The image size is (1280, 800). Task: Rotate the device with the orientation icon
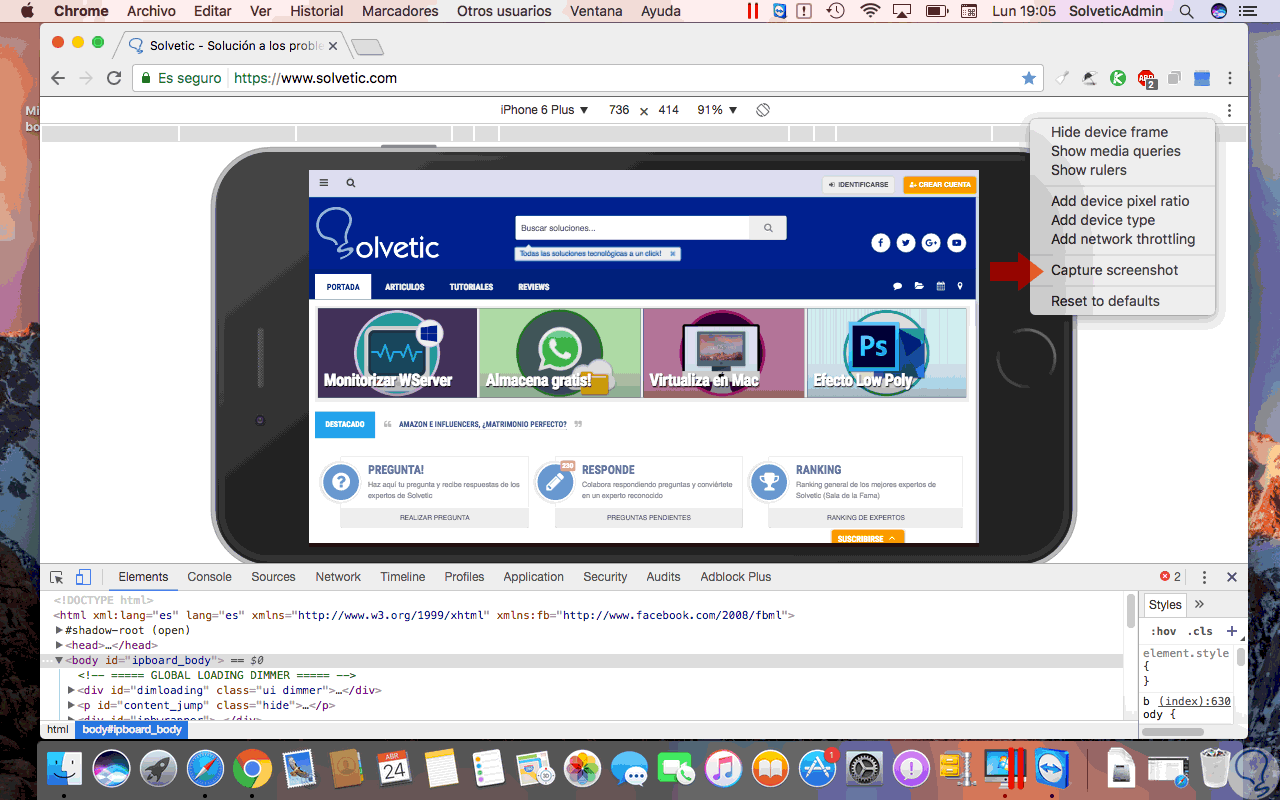pyautogui.click(x=763, y=110)
